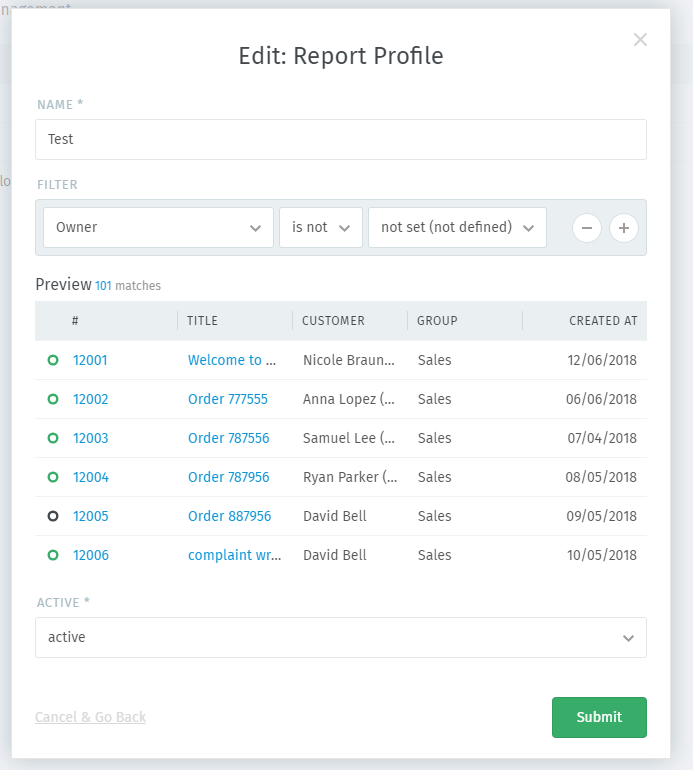The height and width of the screenshot is (770, 693).
Task: Open ticket number 12002
Action: click(90, 399)
